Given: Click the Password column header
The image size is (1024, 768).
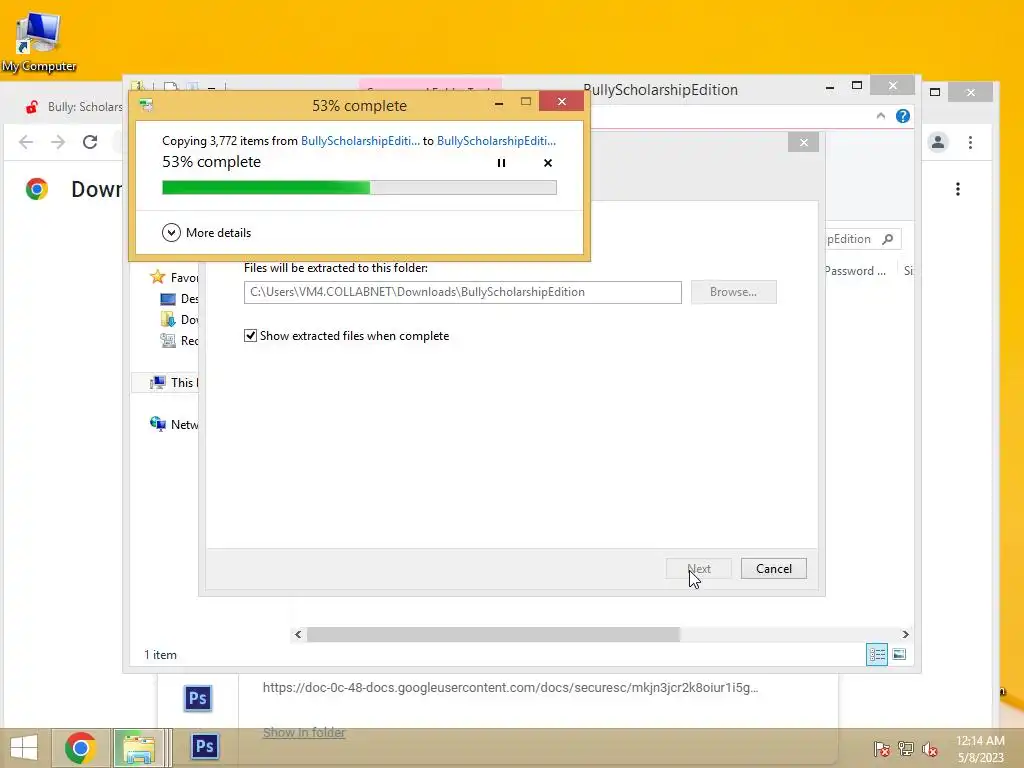Looking at the screenshot, I should (856, 270).
